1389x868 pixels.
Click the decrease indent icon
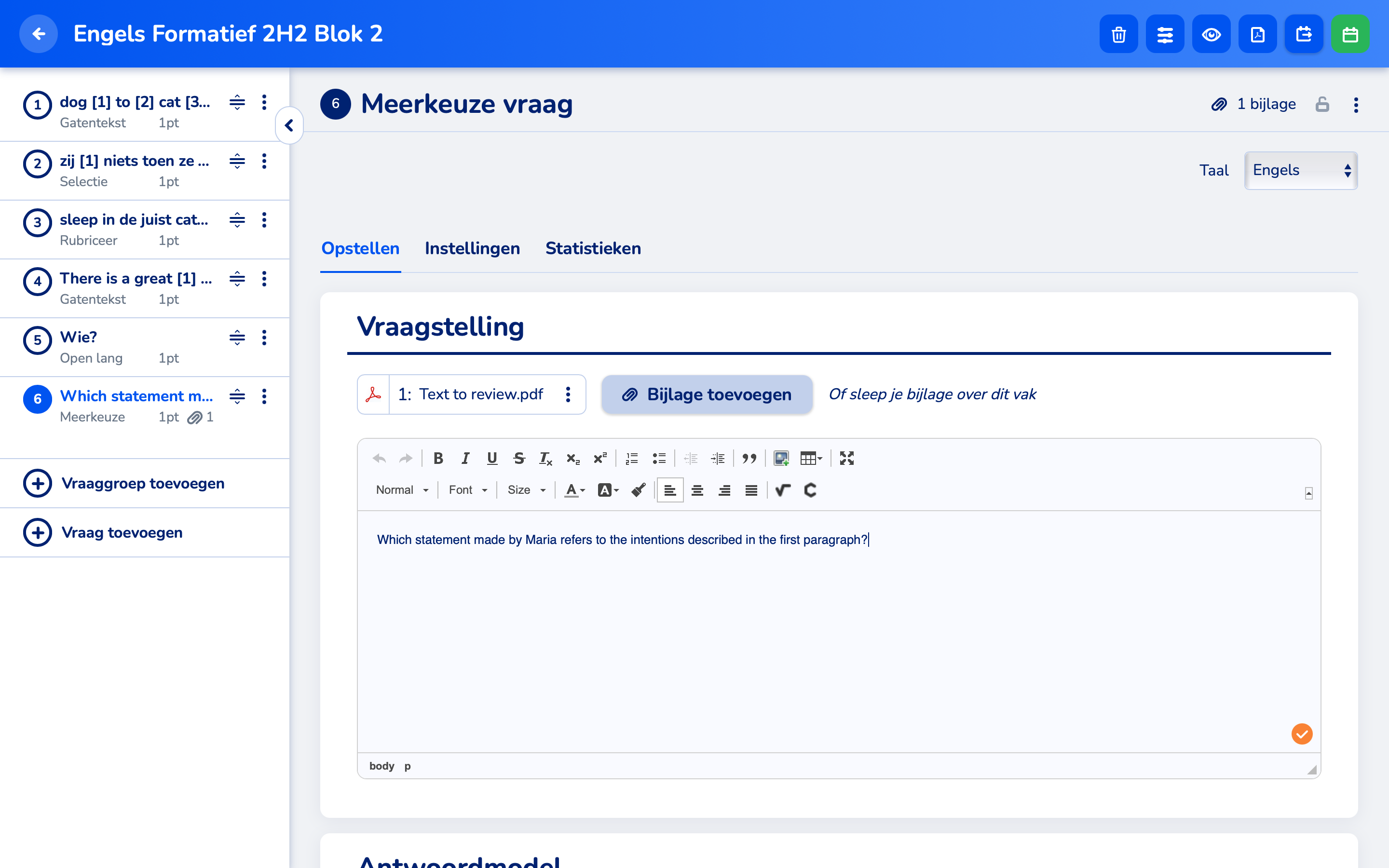pos(691,458)
